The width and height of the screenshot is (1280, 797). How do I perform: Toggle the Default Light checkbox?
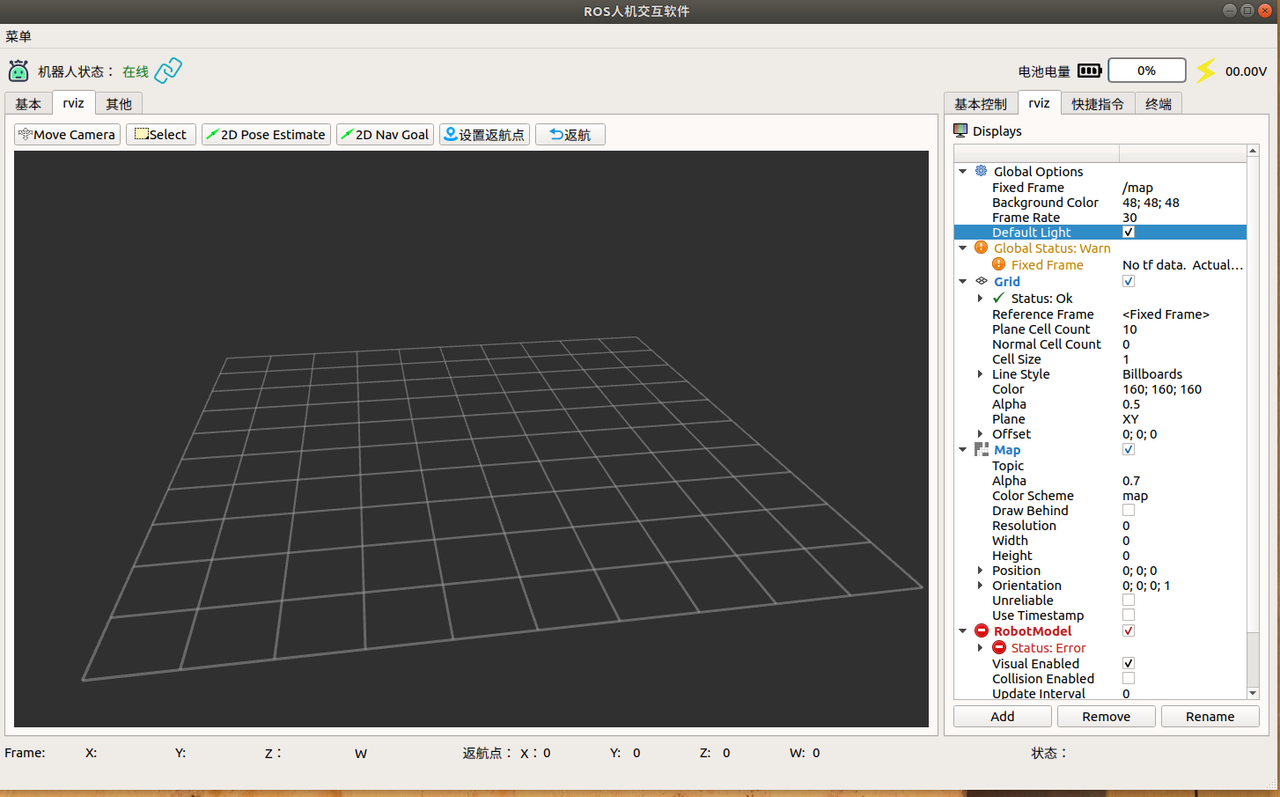coord(1129,232)
